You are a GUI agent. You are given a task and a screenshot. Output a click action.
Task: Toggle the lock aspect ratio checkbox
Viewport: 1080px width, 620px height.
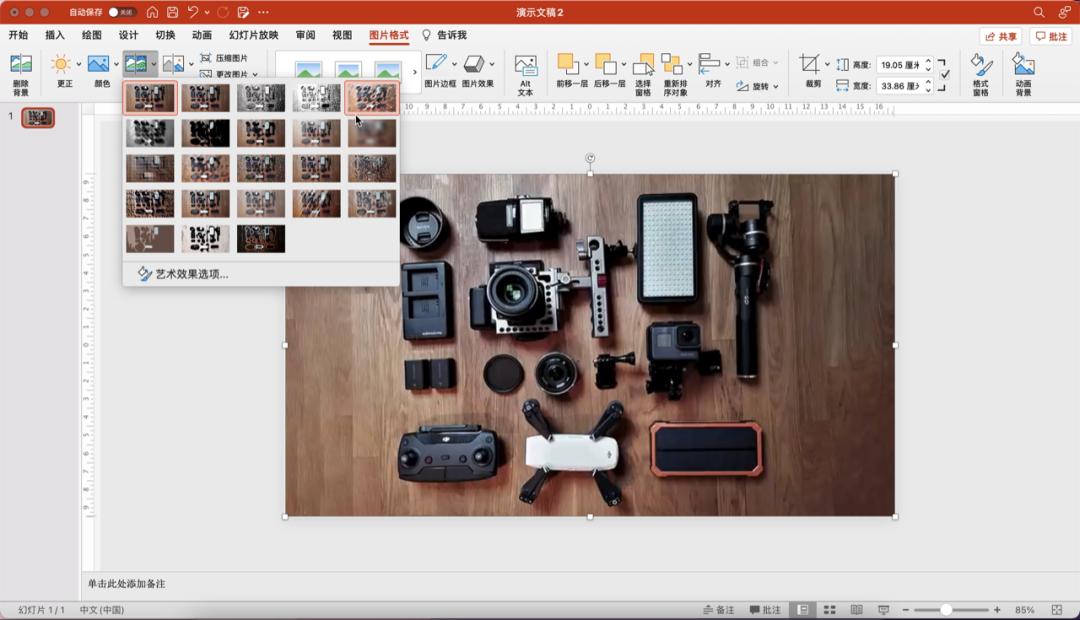tap(945, 74)
